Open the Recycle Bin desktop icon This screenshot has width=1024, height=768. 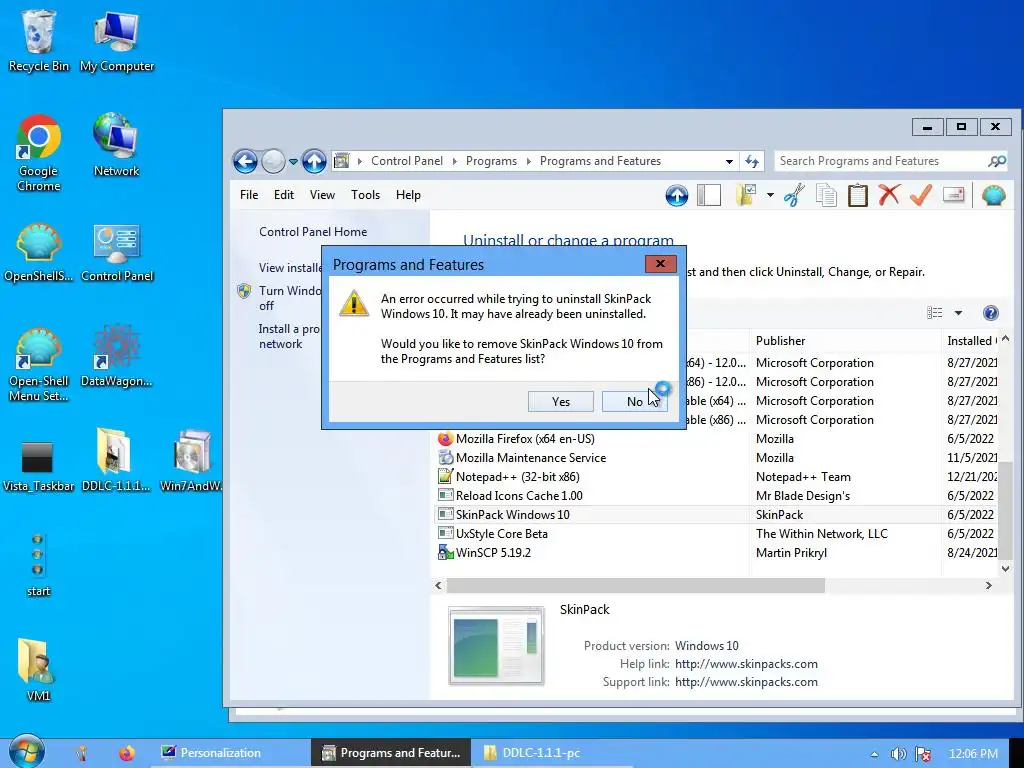[39, 40]
